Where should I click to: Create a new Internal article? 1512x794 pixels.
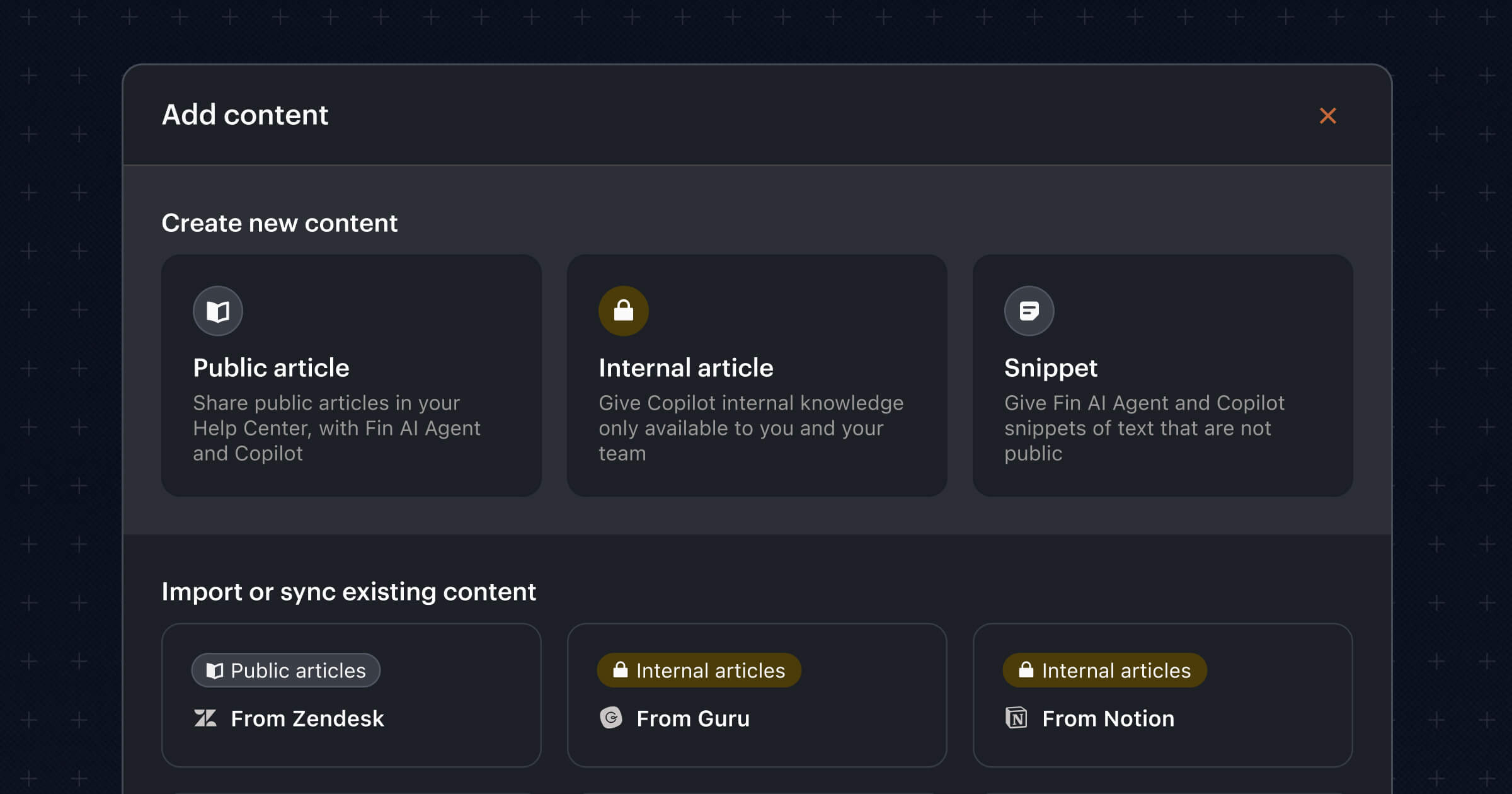coord(757,376)
